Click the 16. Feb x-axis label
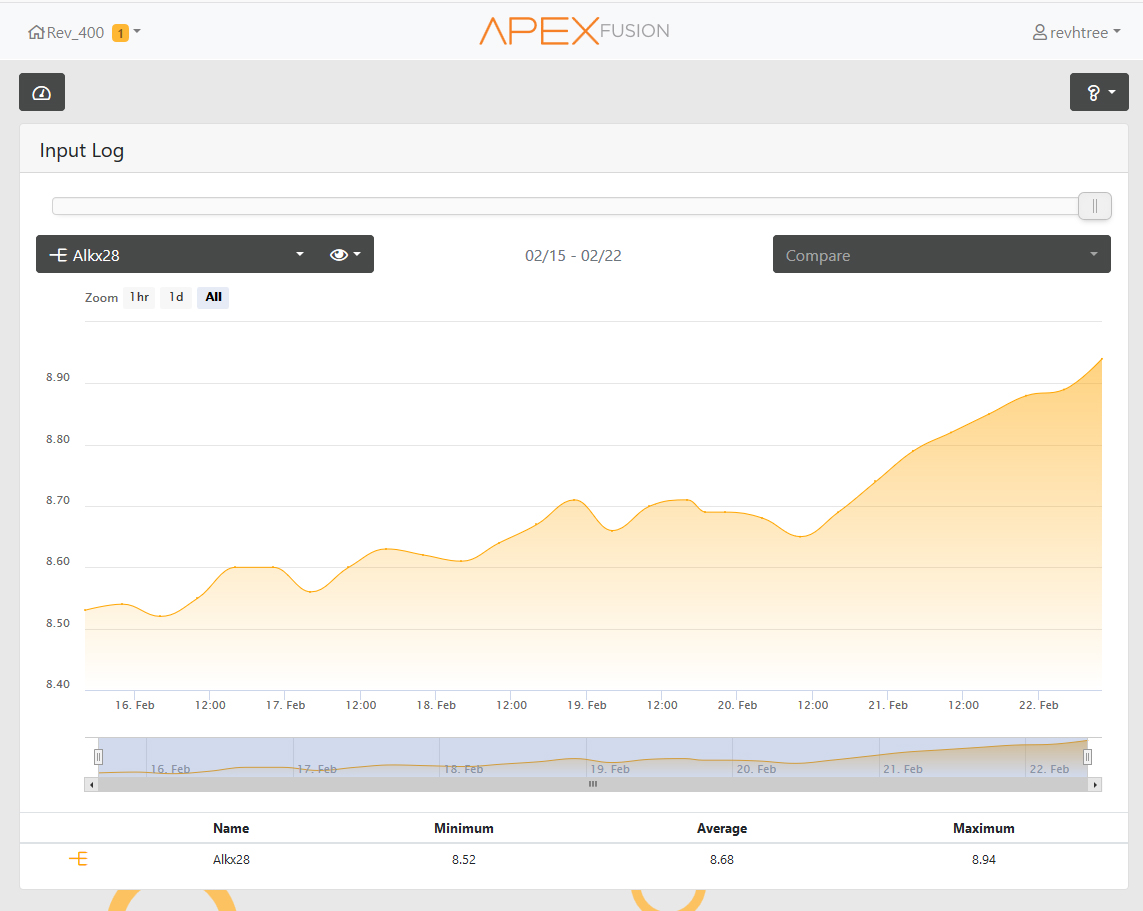 click(x=135, y=705)
